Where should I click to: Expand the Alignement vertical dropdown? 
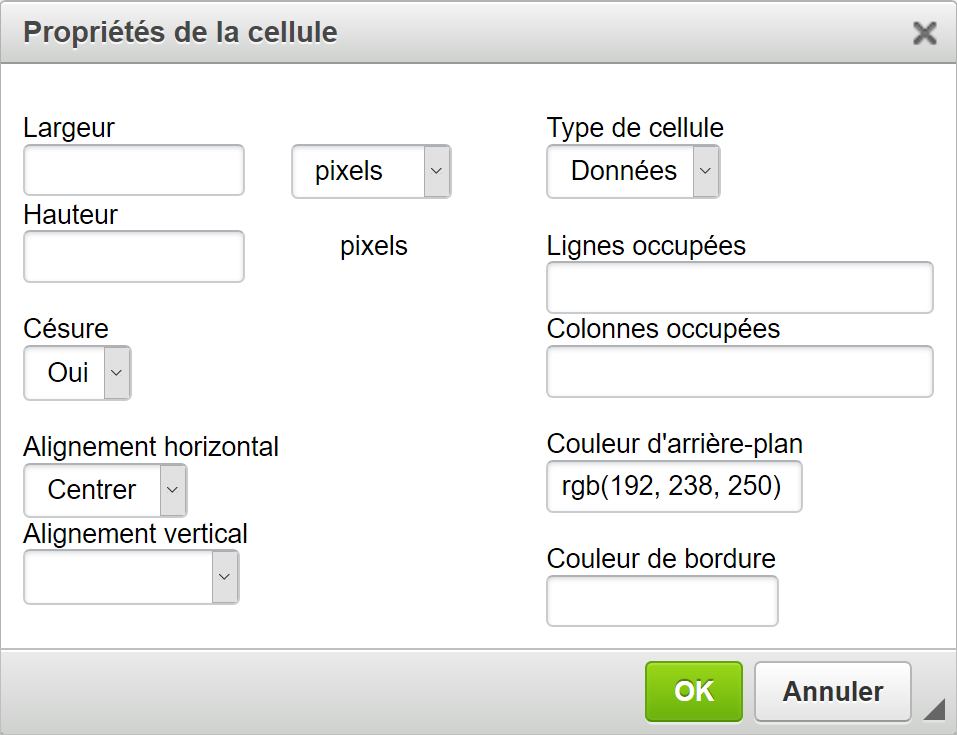click(131, 577)
